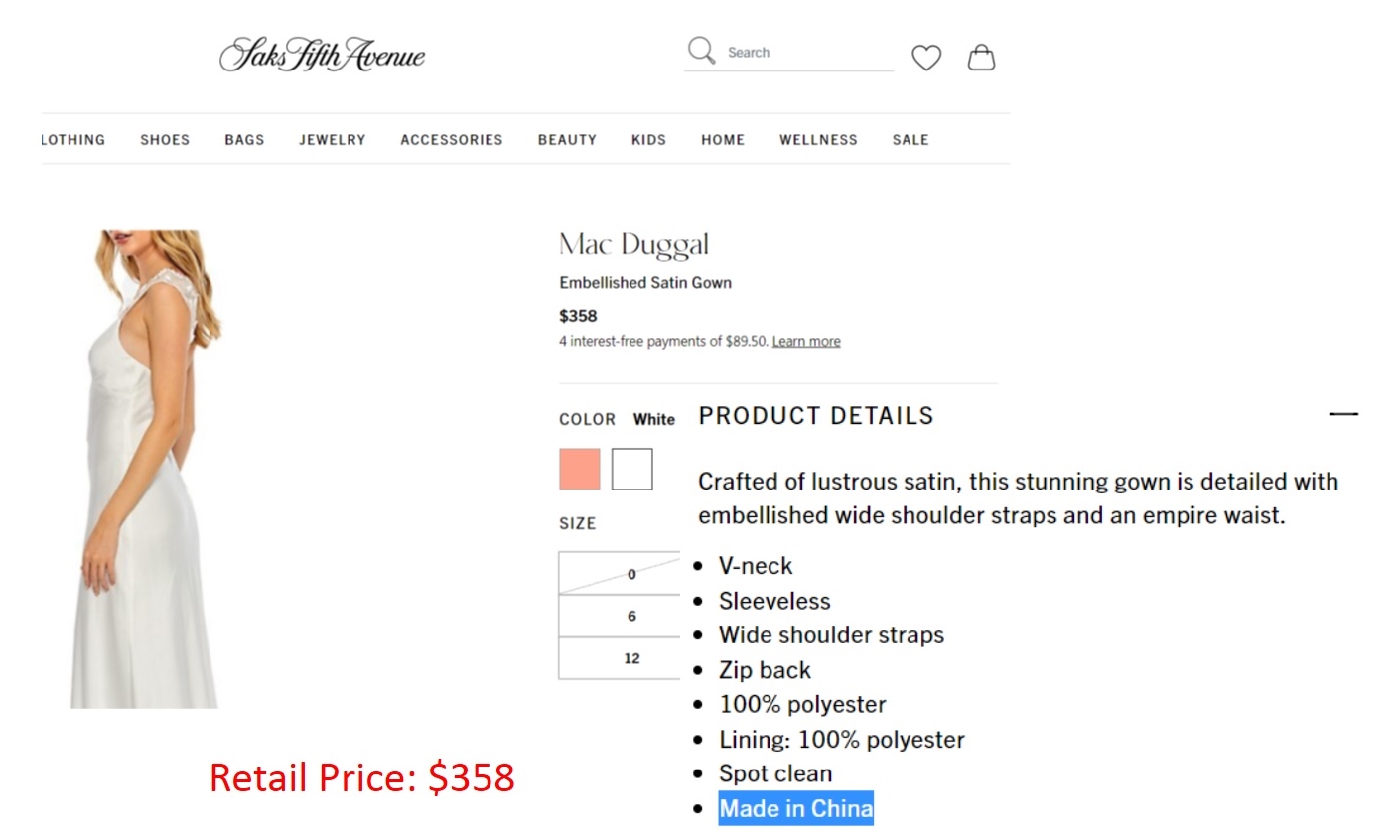
Task: Select the coral color swatch
Action: tap(580, 469)
